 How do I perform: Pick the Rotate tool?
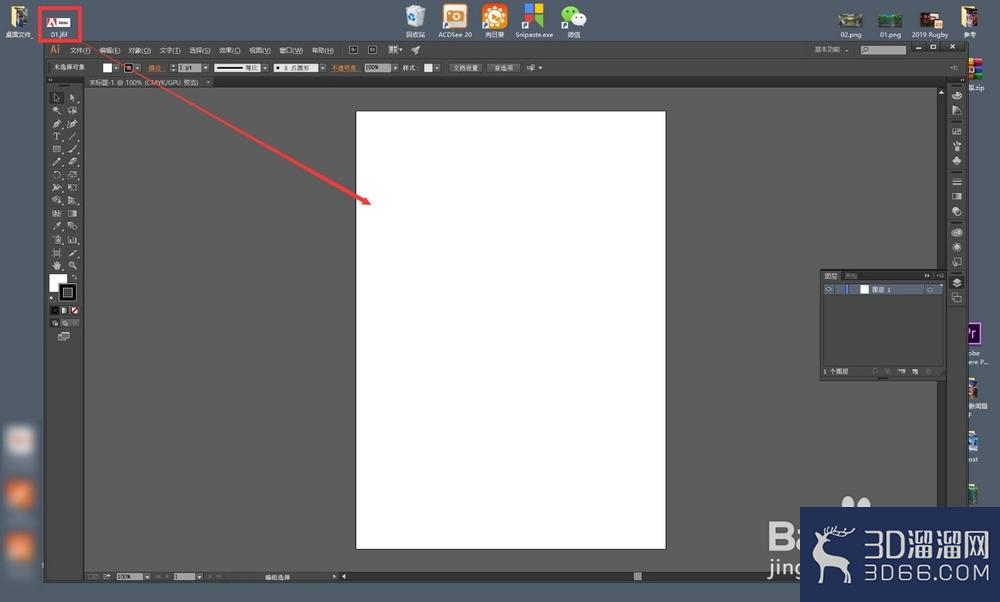coord(57,175)
